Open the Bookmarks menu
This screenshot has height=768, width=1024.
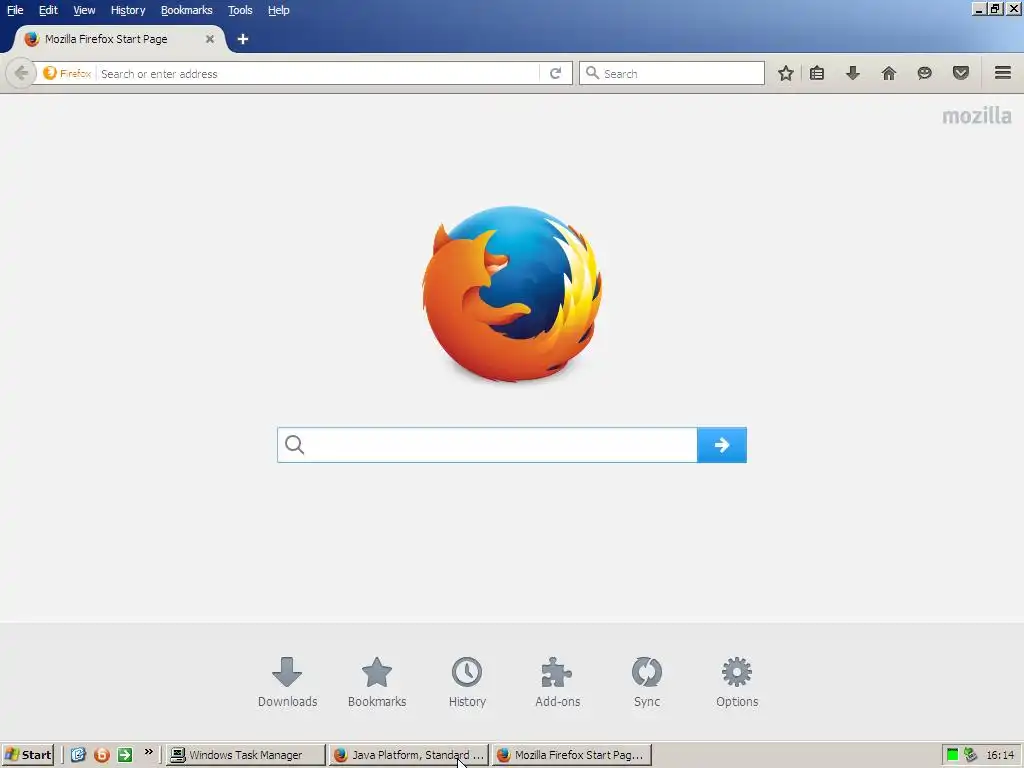pos(187,10)
